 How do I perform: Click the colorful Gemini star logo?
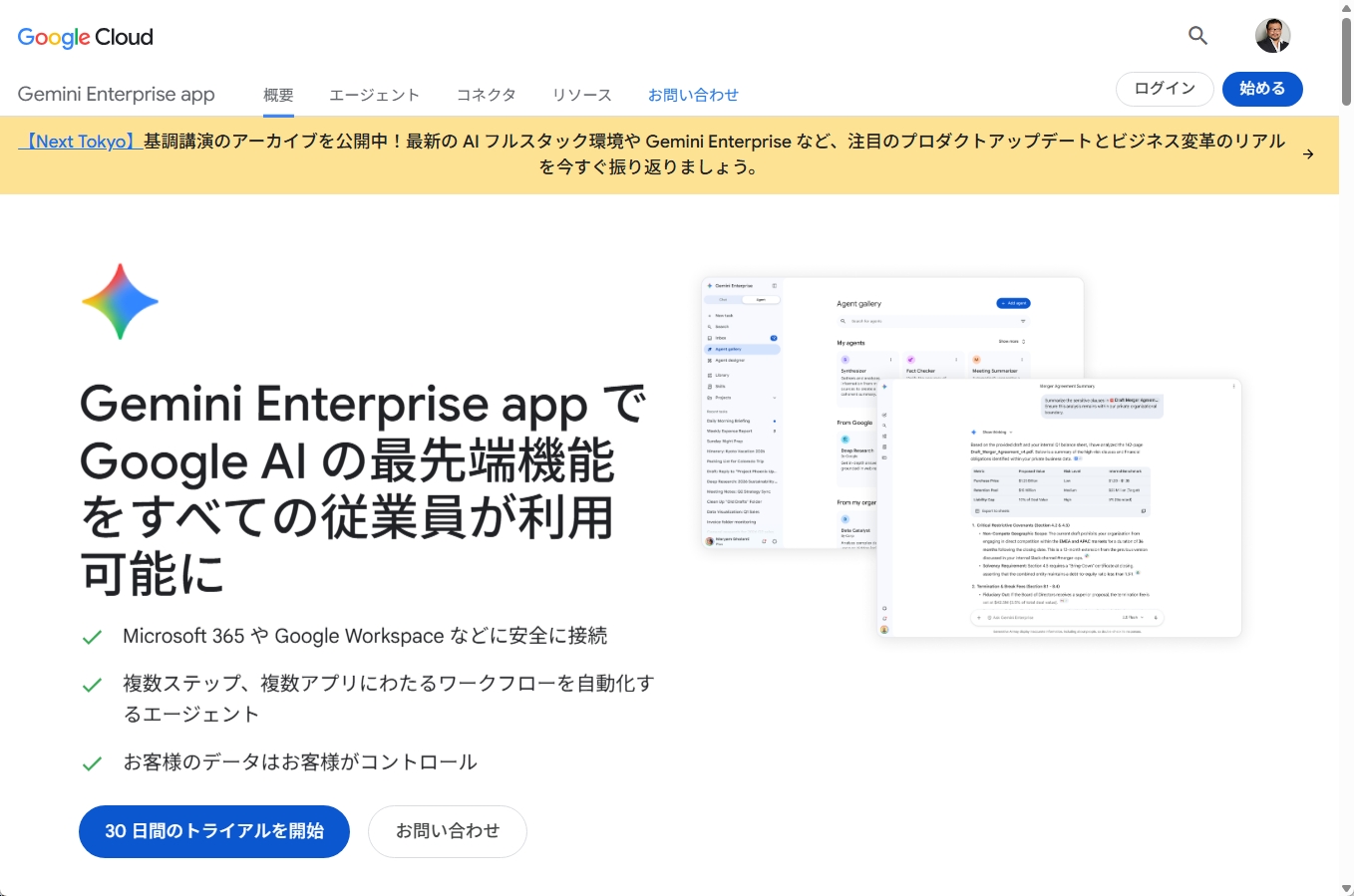(120, 302)
